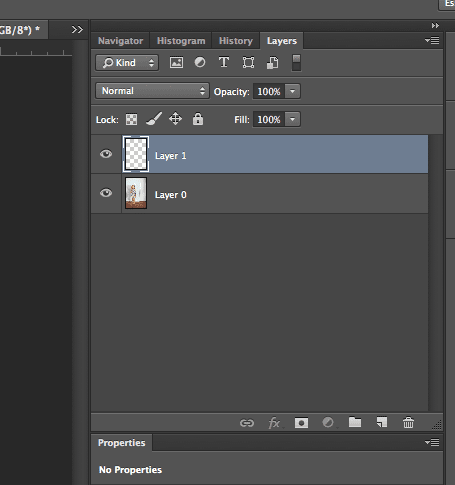
Task: Open the Kind filter type dropdown
Action: pyautogui.click(x=127, y=63)
